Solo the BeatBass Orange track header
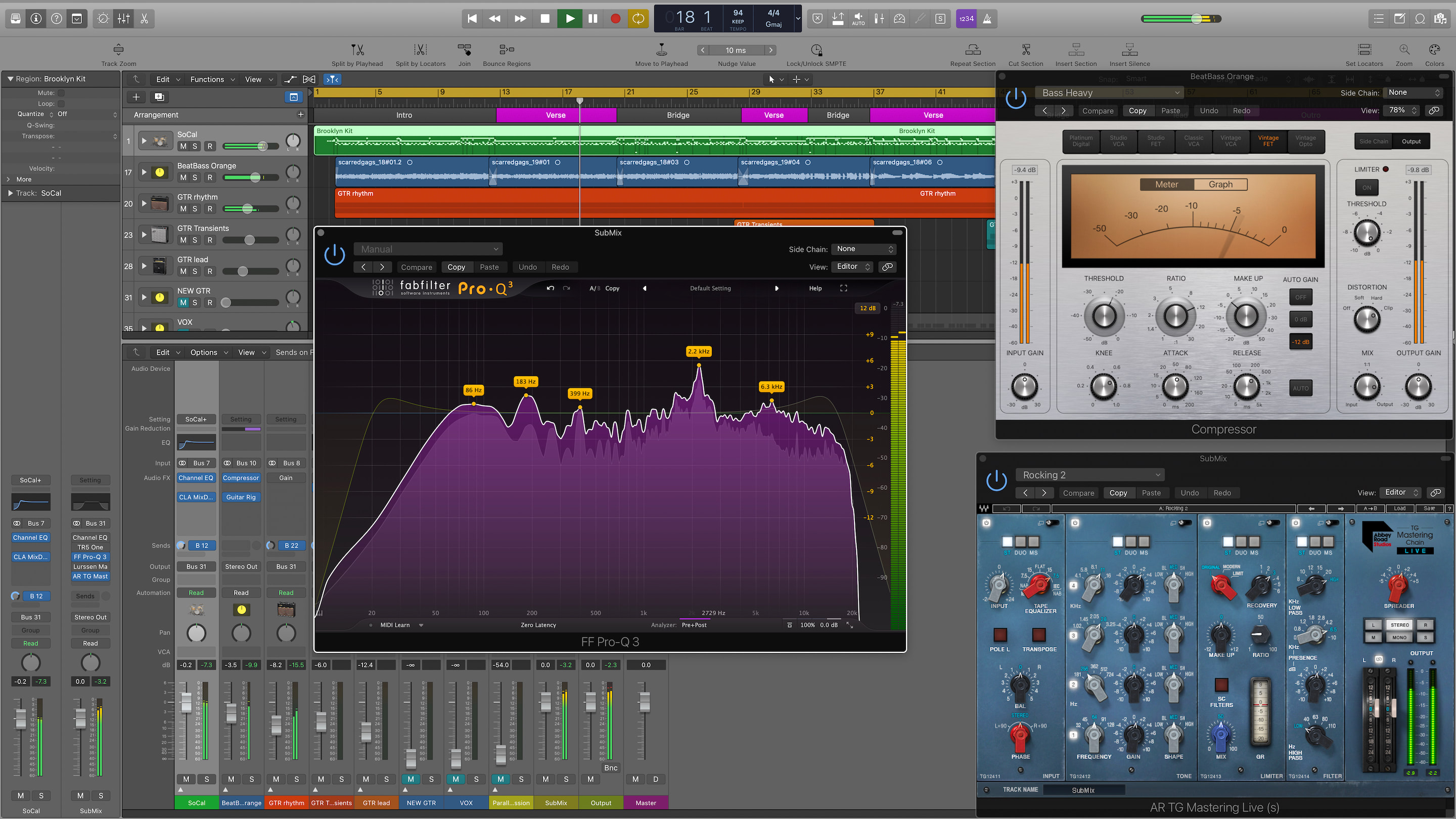This screenshot has width=1456, height=819. point(195,177)
